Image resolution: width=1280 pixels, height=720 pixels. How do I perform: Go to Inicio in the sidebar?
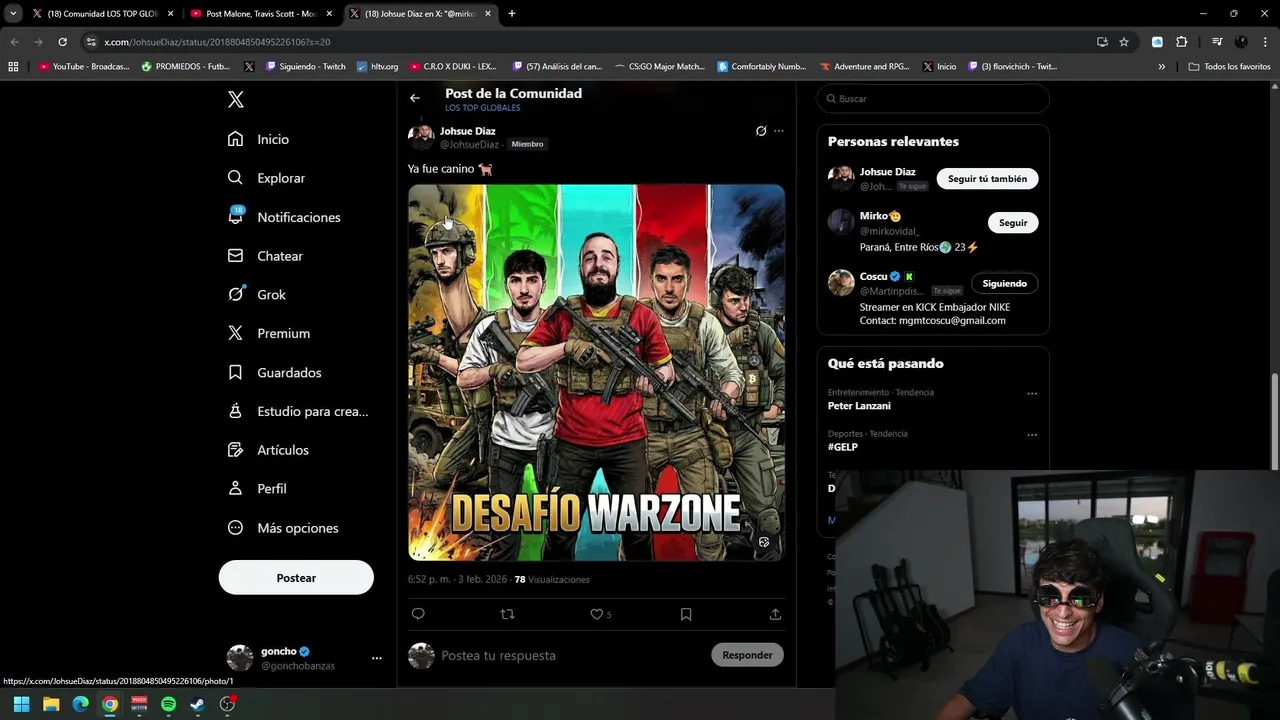[259, 139]
